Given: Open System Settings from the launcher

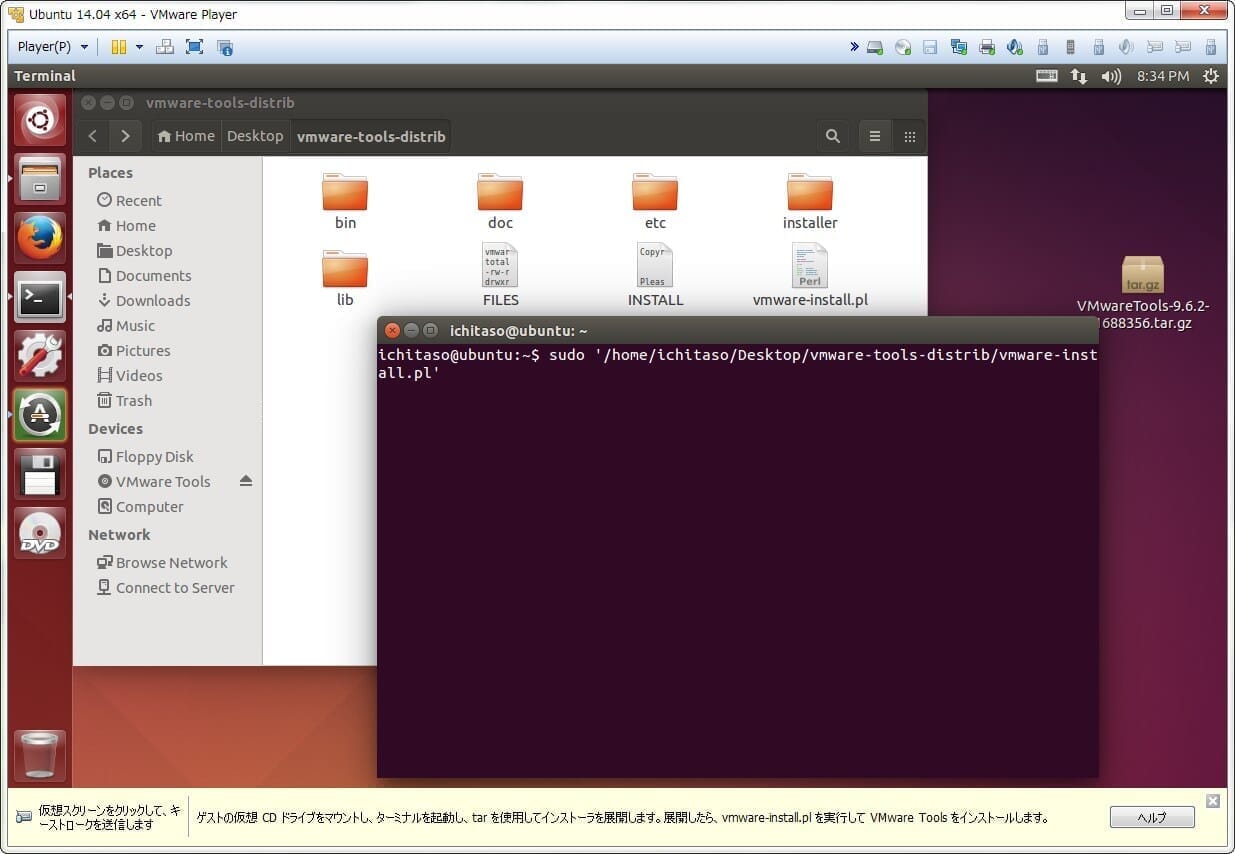Looking at the screenshot, I should [40, 356].
